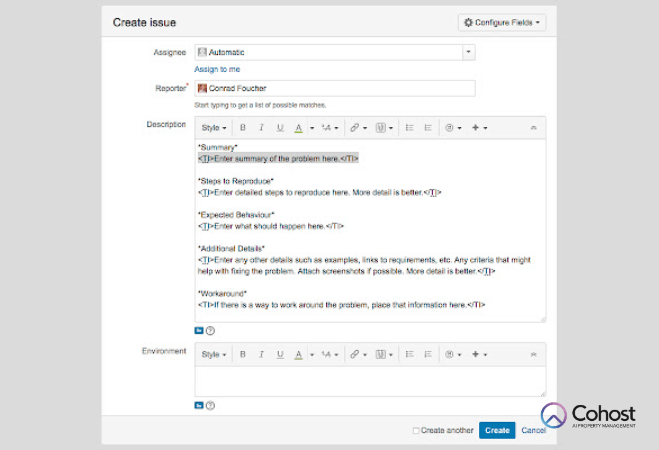Enable the Create another checkbox
659x450 pixels.
tap(416, 431)
